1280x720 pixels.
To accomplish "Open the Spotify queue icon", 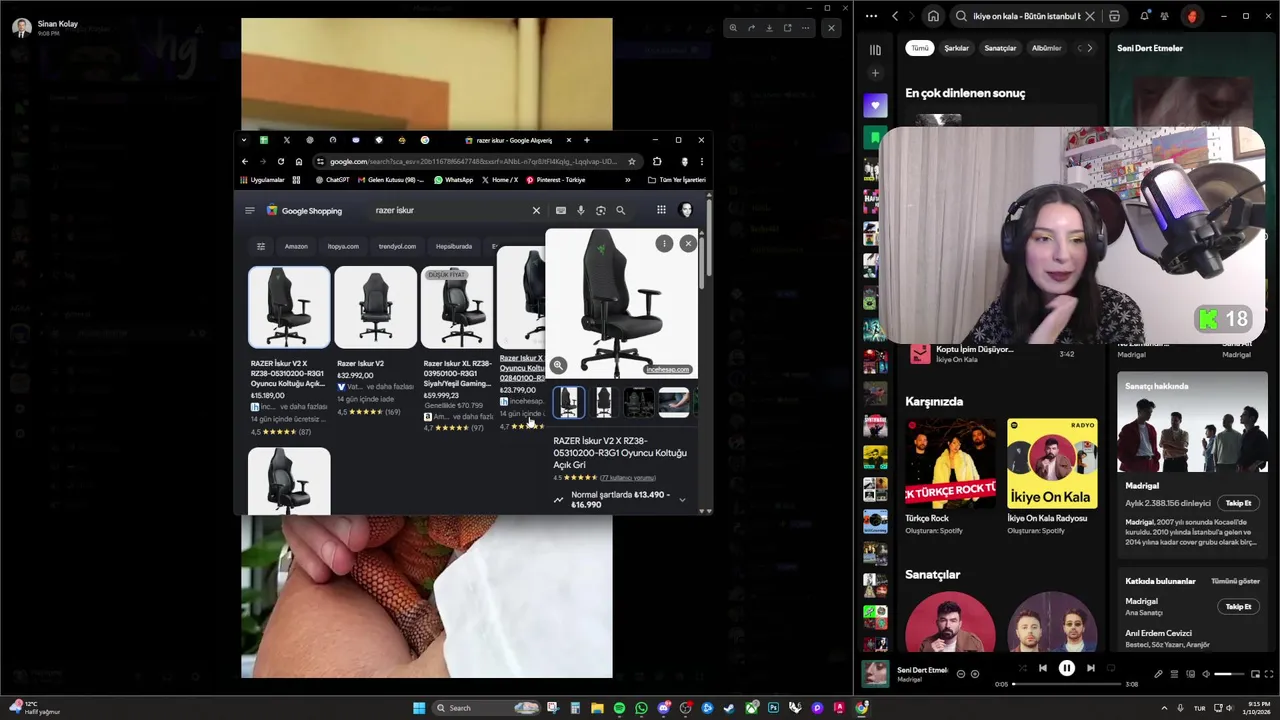I will click(x=1174, y=674).
